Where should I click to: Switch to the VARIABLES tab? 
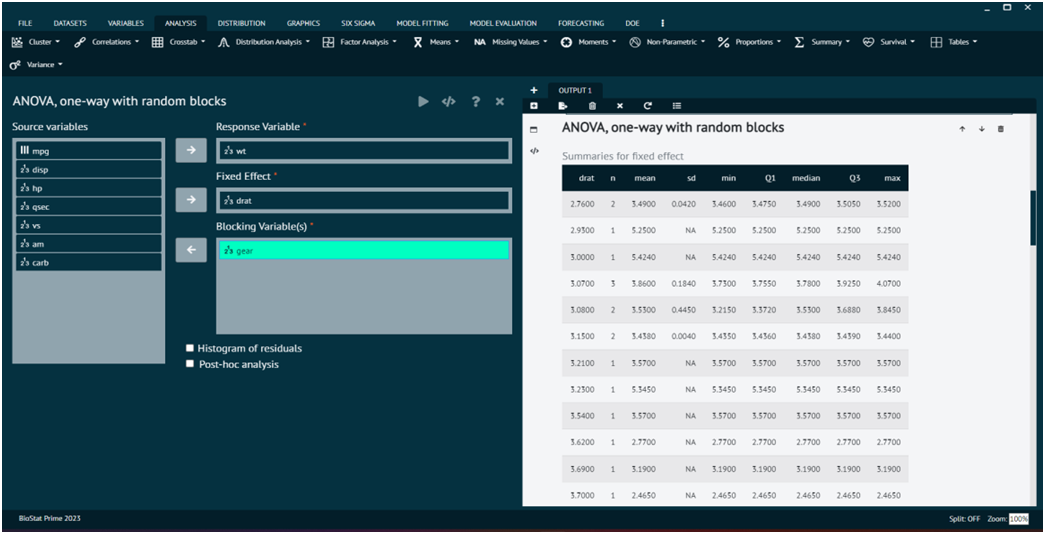pyautogui.click(x=126, y=23)
